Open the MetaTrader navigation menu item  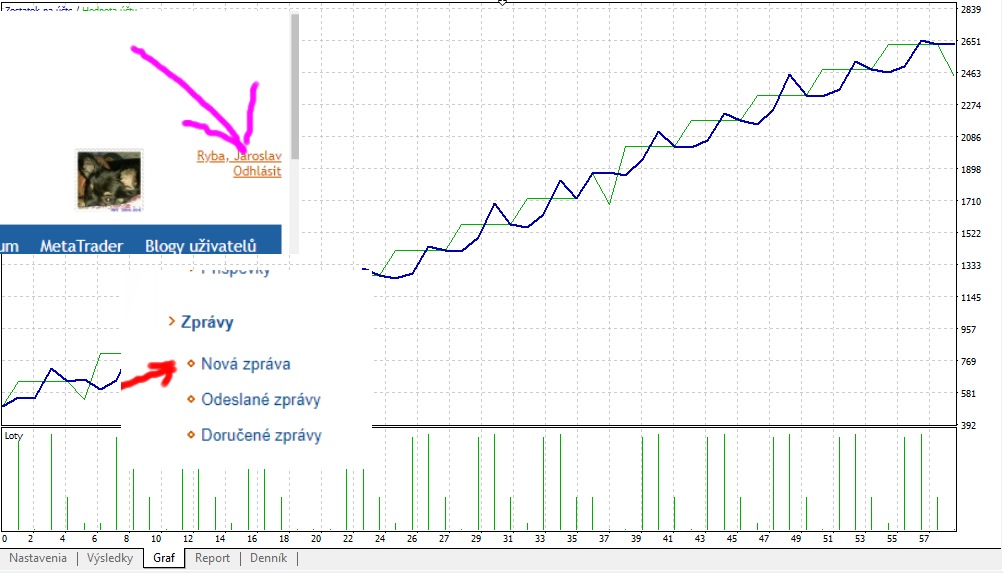coord(81,246)
